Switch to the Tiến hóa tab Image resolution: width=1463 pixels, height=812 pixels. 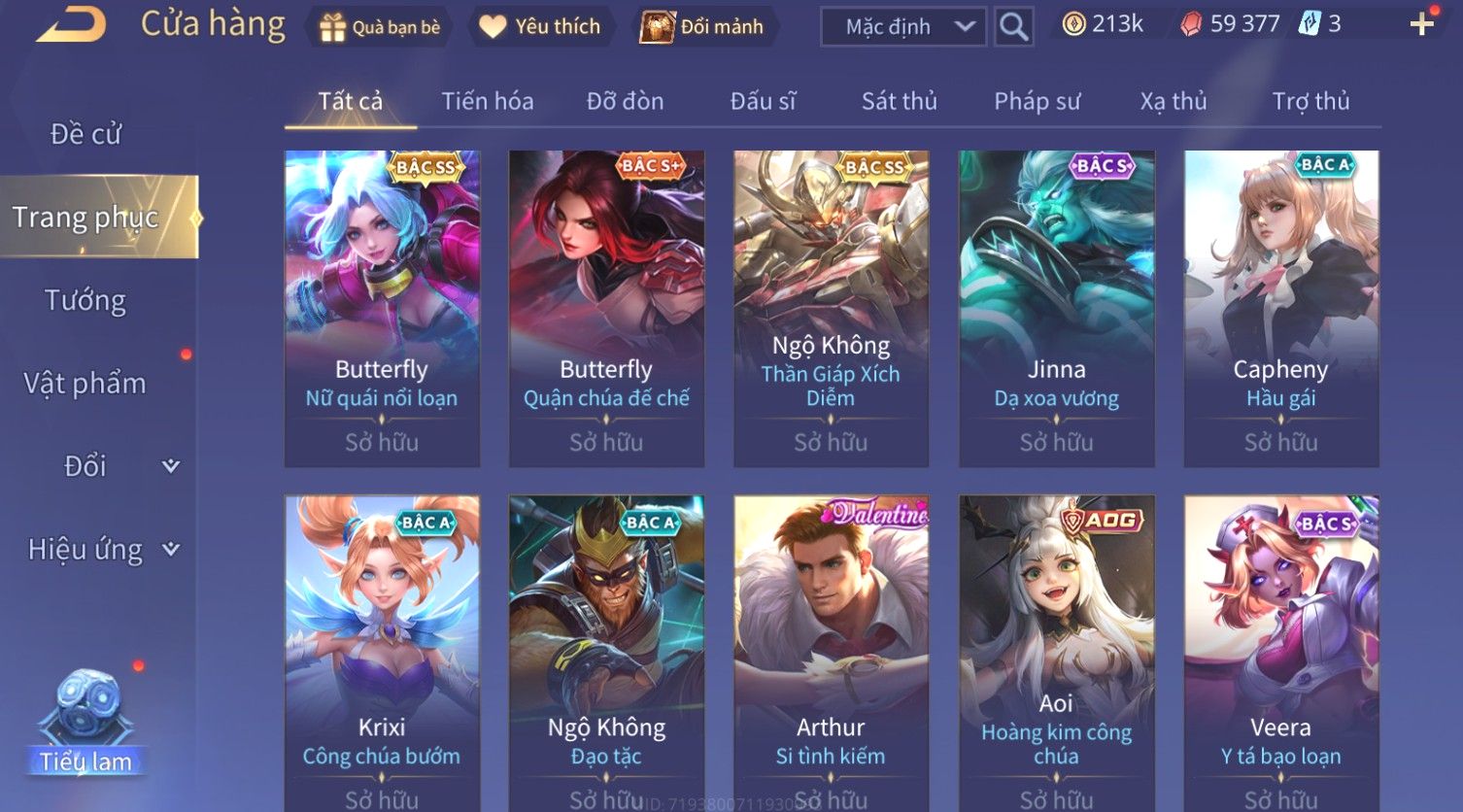[488, 101]
